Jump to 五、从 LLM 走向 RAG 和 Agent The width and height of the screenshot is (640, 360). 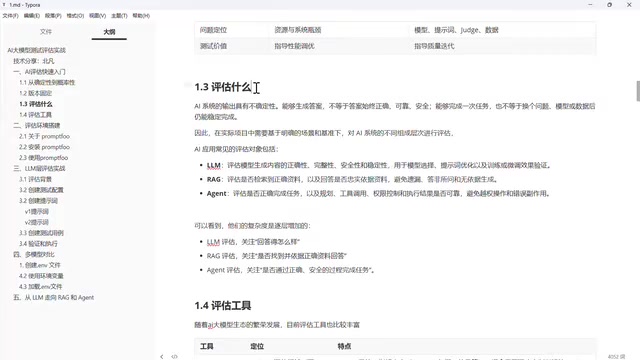(x=53, y=297)
